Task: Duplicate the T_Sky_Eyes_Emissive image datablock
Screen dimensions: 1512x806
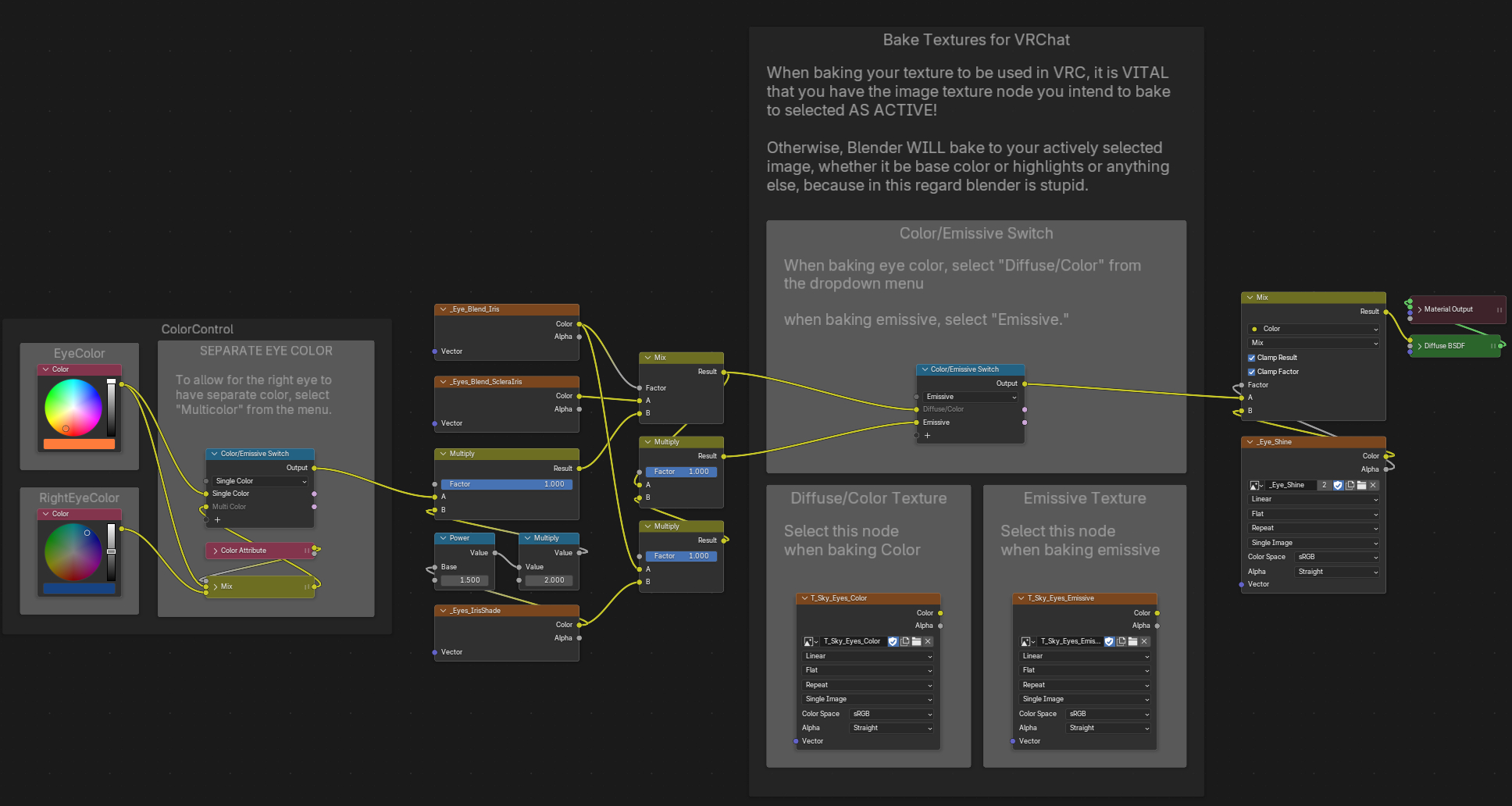Action: 1121,641
